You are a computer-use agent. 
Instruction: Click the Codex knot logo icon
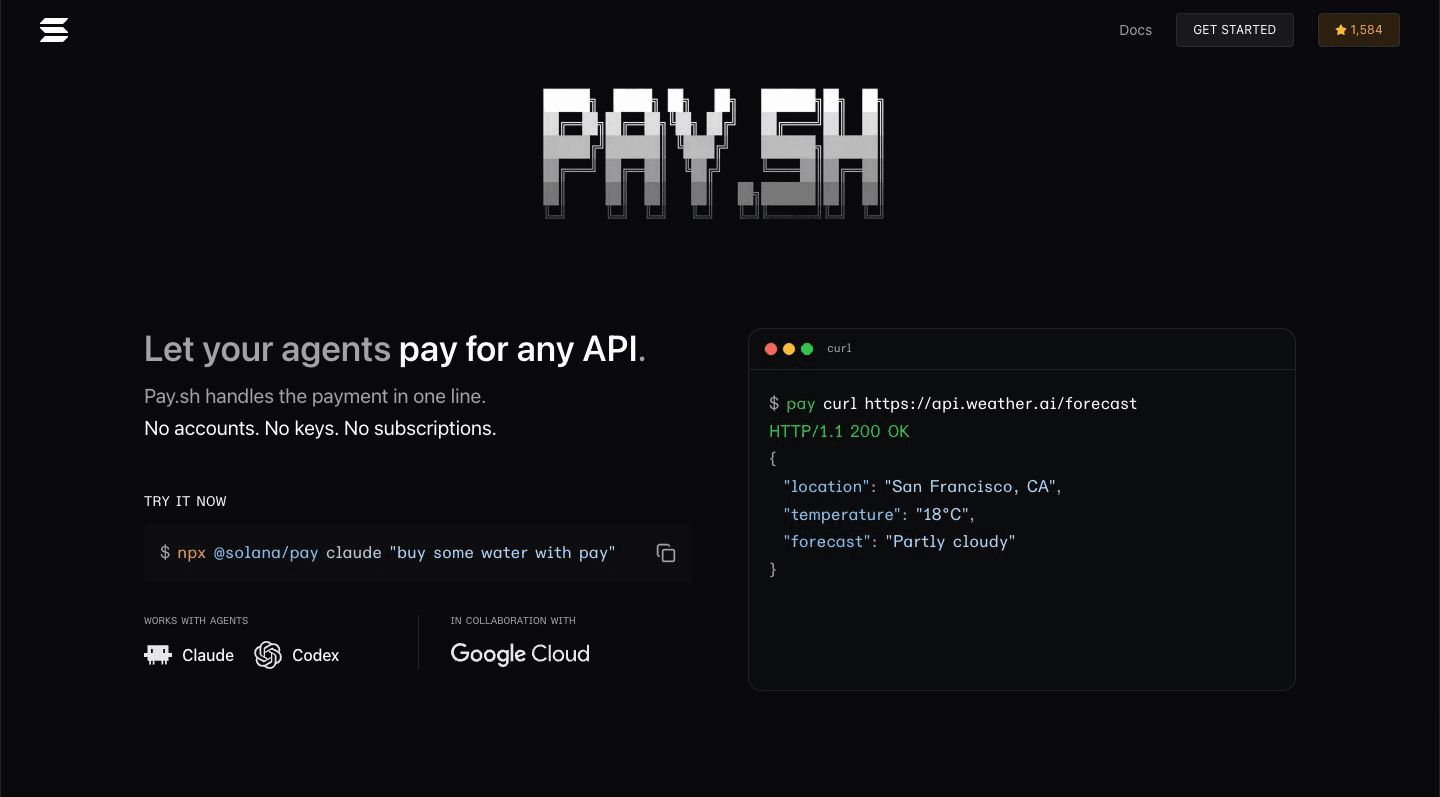click(x=268, y=655)
